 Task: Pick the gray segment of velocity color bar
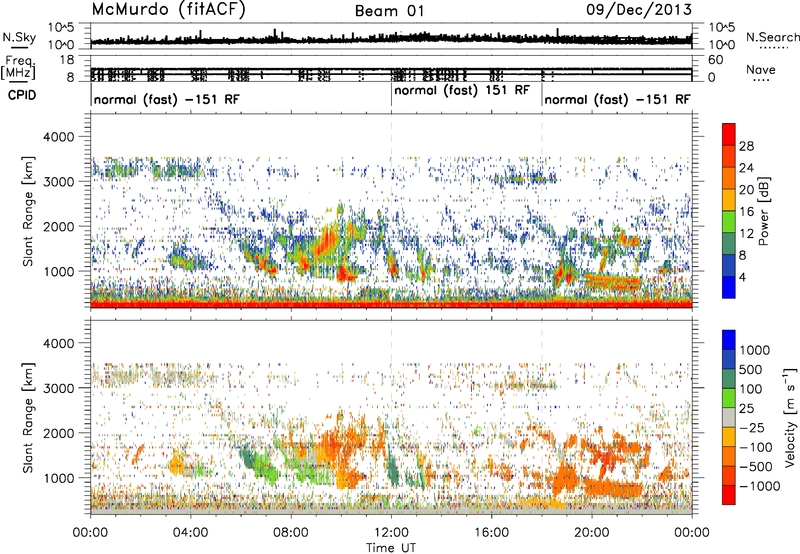tap(729, 418)
